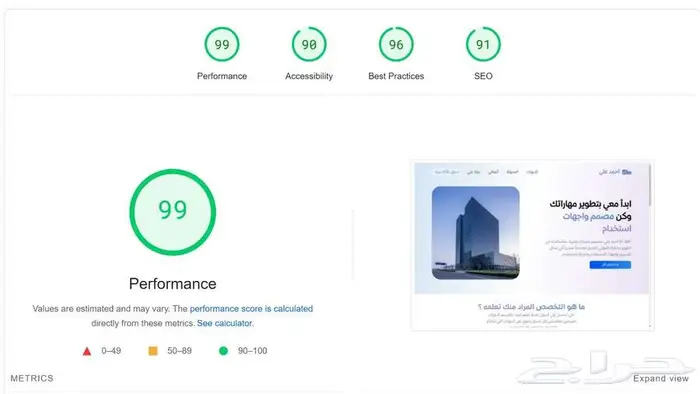Click the 'Accessibility' label text

pyautogui.click(x=309, y=76)
